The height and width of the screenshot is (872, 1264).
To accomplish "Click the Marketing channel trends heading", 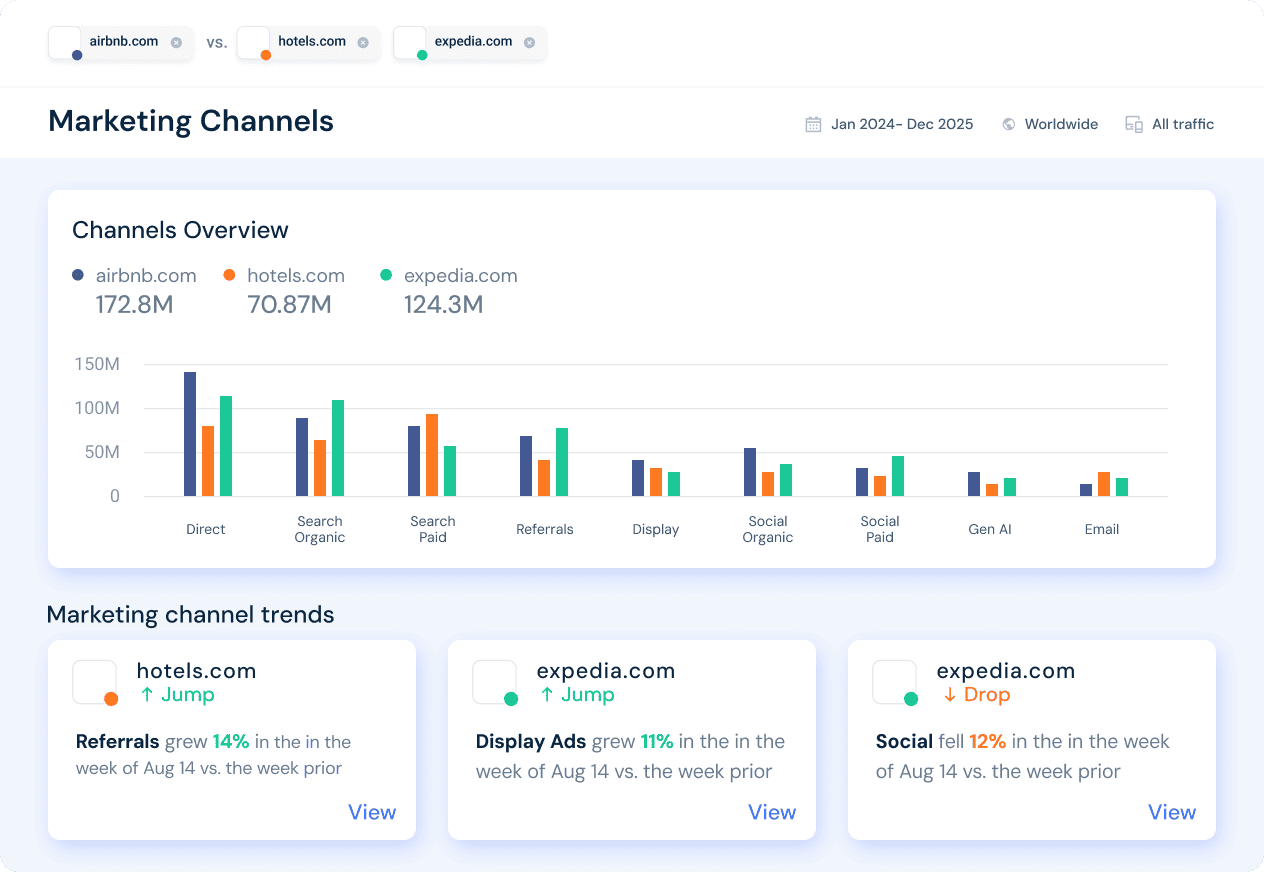I will point(191,614).
